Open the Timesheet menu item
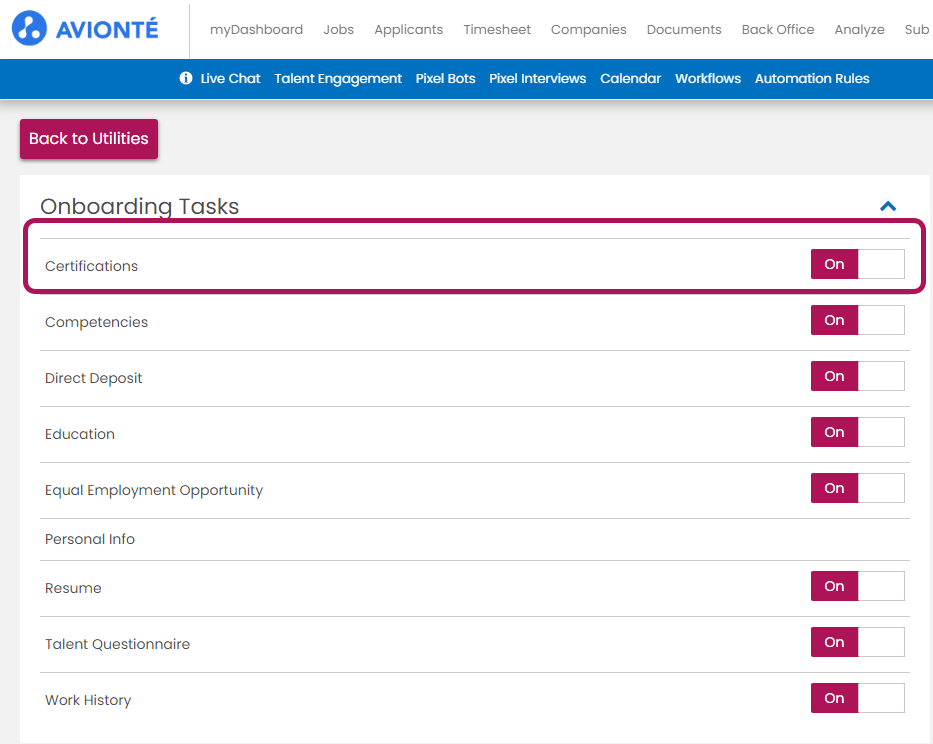 pyautogui.click(x=497, y=30)
